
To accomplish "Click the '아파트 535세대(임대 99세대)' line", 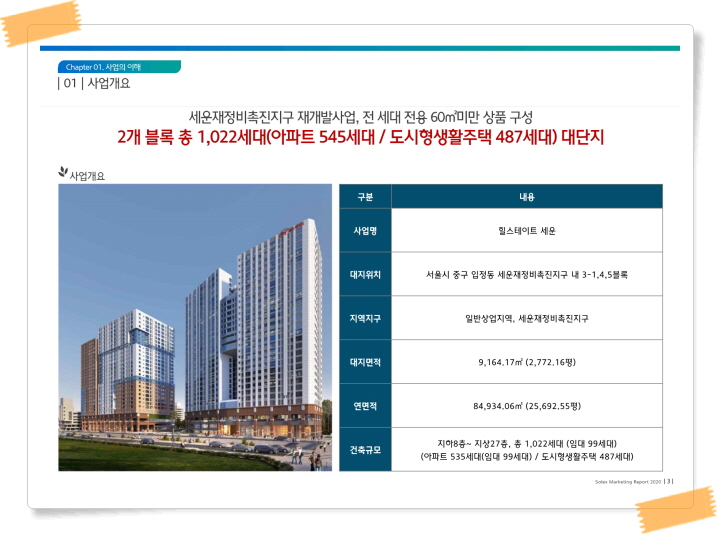I will [527, 456].
